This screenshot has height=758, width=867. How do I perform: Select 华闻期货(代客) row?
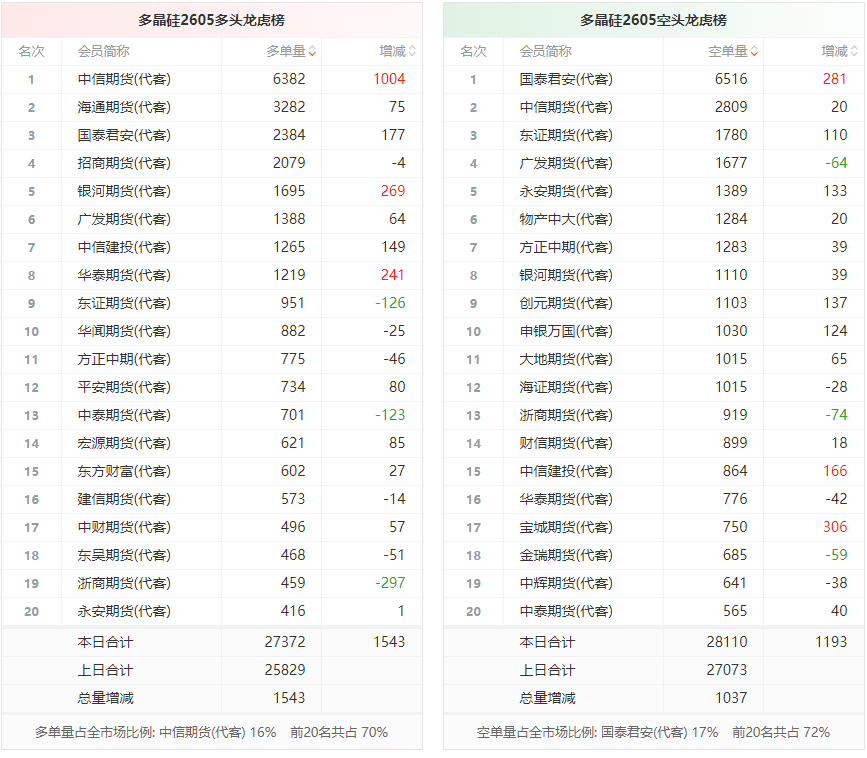[x=212, y=331]
